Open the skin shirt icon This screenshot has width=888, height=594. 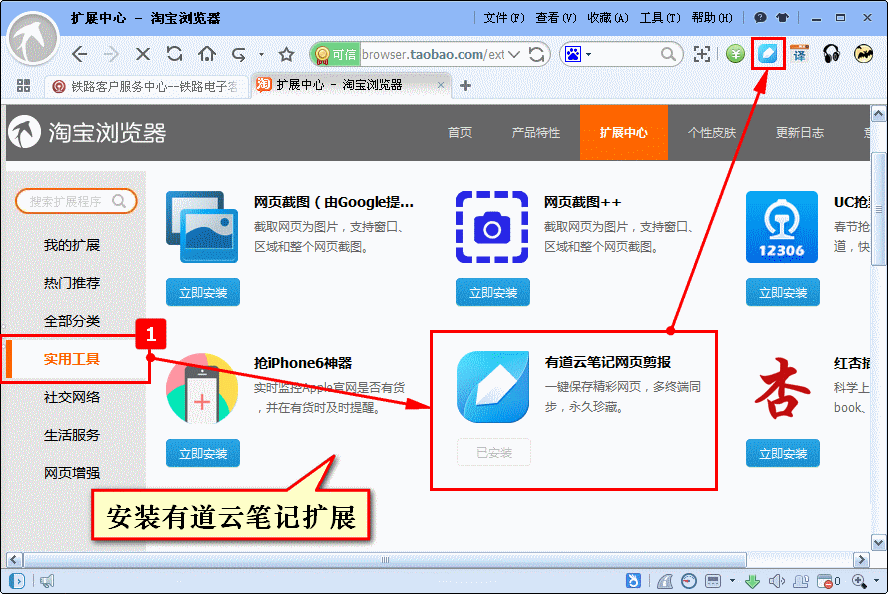(783, 18)
